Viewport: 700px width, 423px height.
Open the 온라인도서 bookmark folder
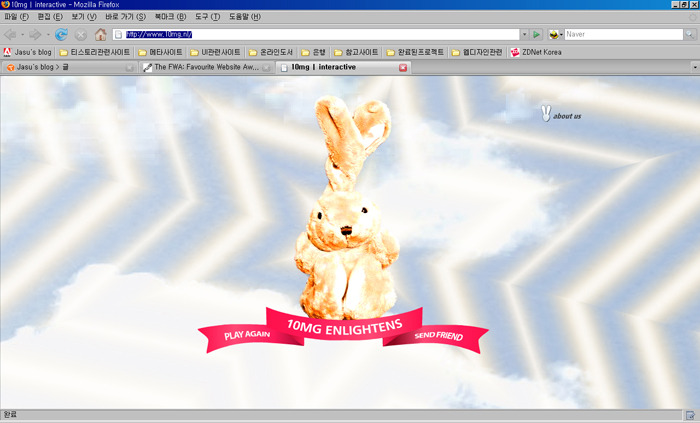tap(271, 52)
